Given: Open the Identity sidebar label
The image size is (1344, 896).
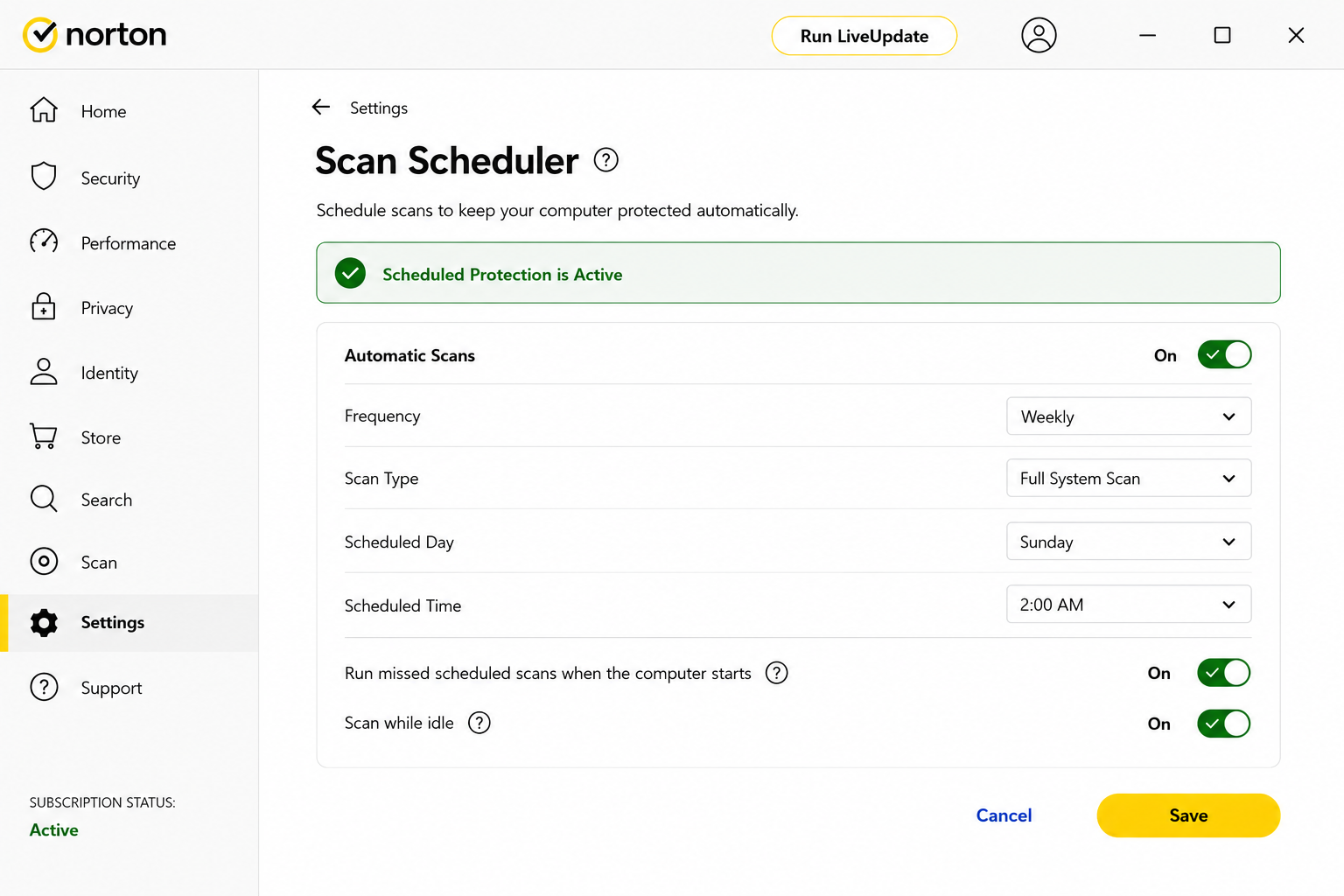Looking at the screenshot, I should click(109, 373).
